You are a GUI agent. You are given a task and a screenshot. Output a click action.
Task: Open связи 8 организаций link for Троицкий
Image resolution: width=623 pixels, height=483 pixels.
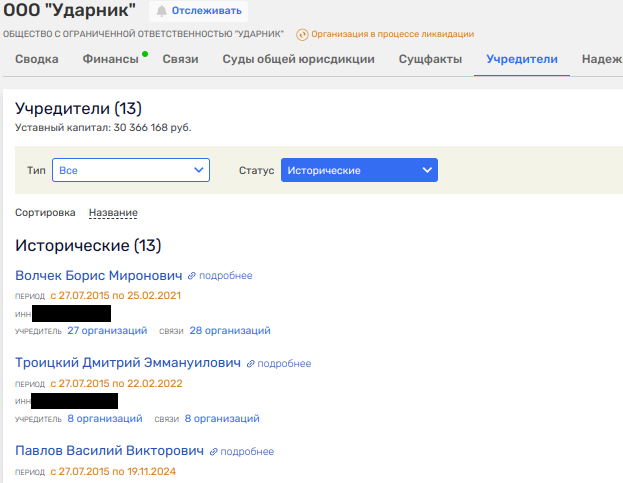click(x=222, y=419)
